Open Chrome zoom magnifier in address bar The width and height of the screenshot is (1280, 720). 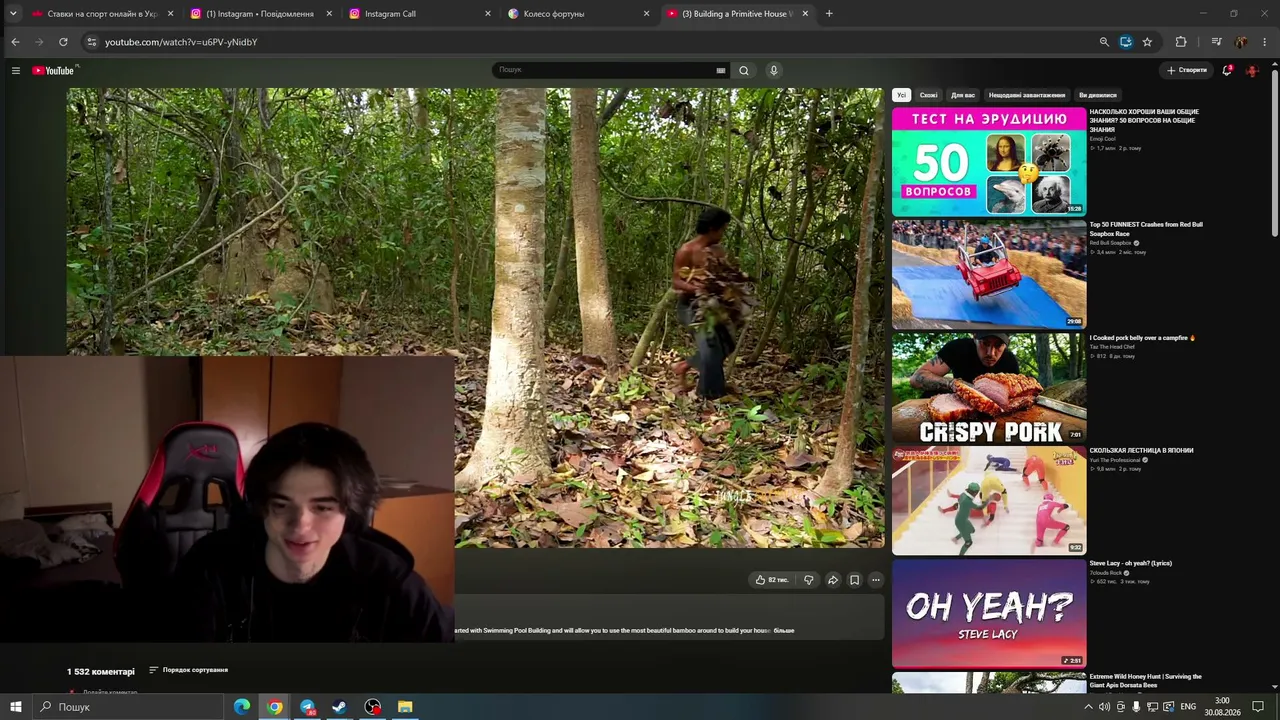(x=1104, y=42)
